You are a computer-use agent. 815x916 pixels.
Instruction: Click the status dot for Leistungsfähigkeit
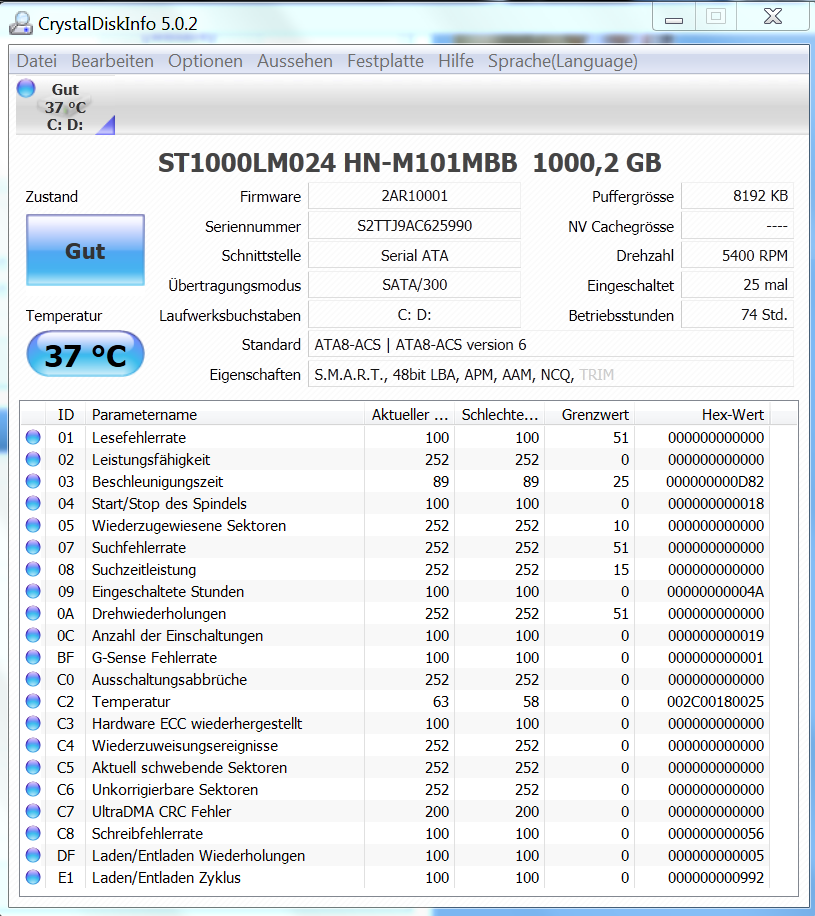click(x=33, y=459)
